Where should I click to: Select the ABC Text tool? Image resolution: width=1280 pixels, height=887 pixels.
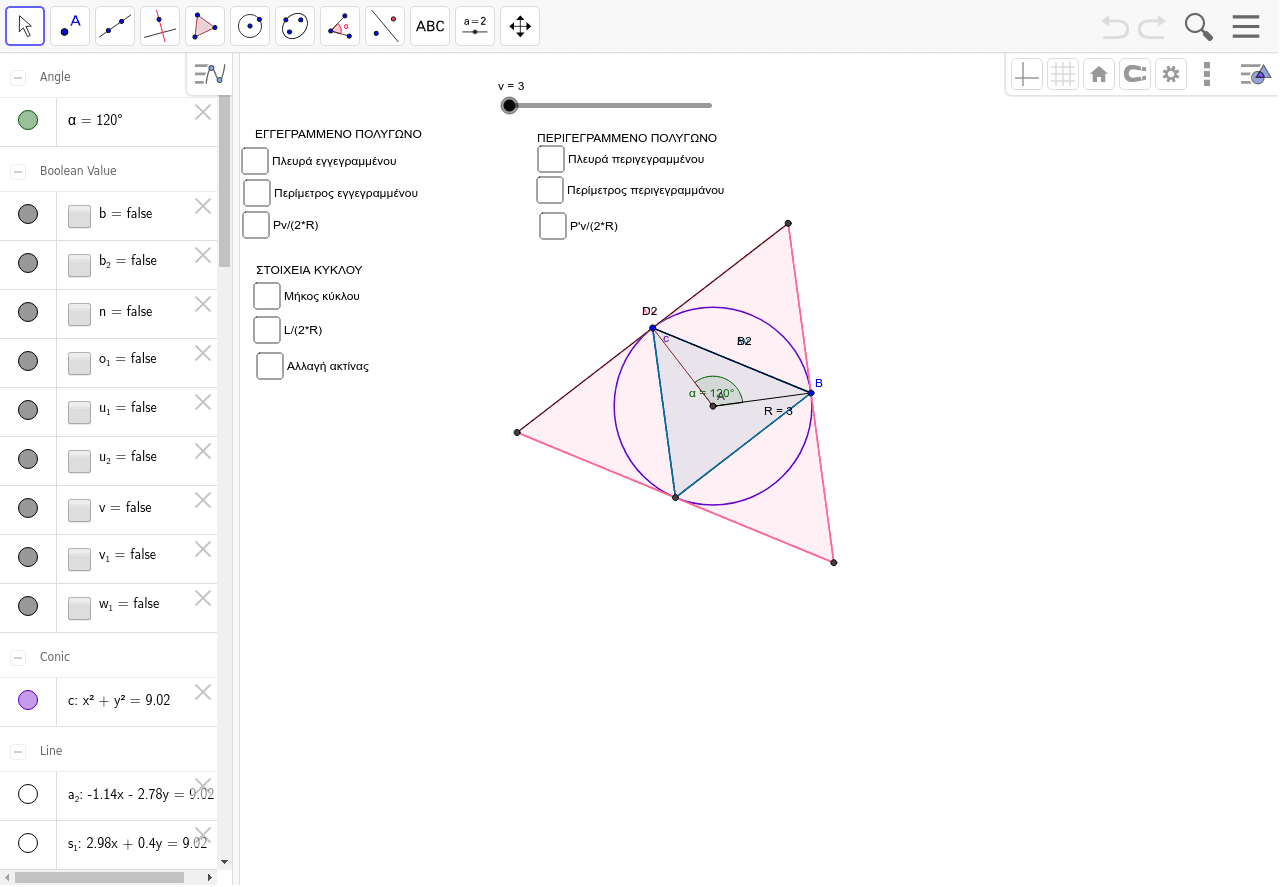pyautogui.click(x=430, y=26)
